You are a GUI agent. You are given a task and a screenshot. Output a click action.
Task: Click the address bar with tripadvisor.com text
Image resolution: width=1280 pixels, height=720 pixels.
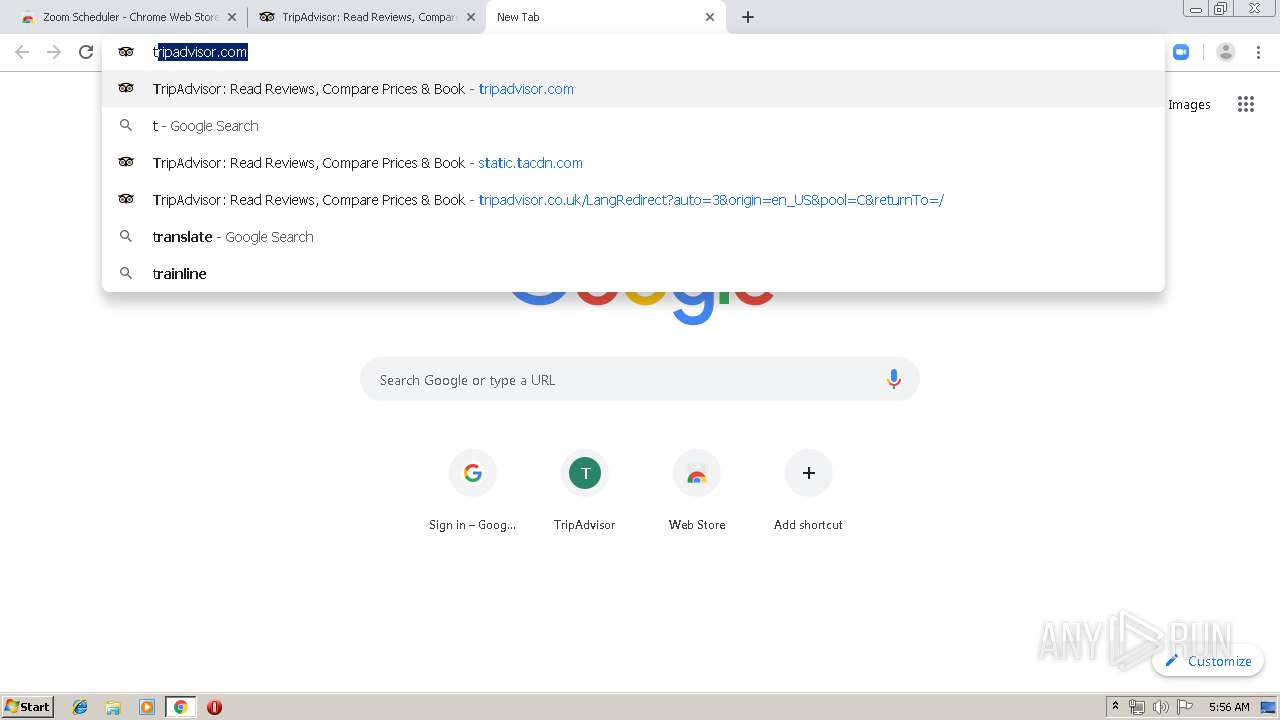[x=634, y=52]
